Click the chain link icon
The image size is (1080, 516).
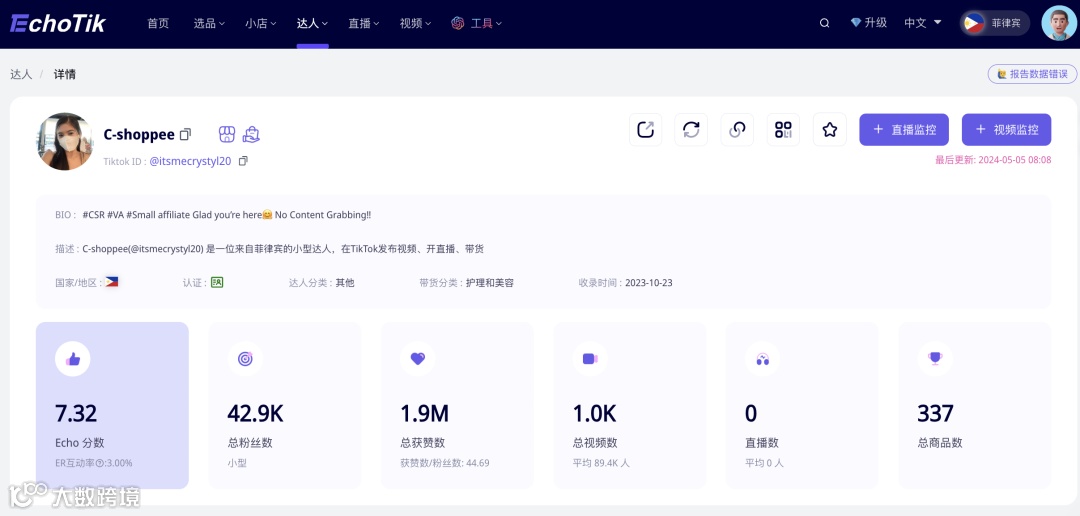737,130
